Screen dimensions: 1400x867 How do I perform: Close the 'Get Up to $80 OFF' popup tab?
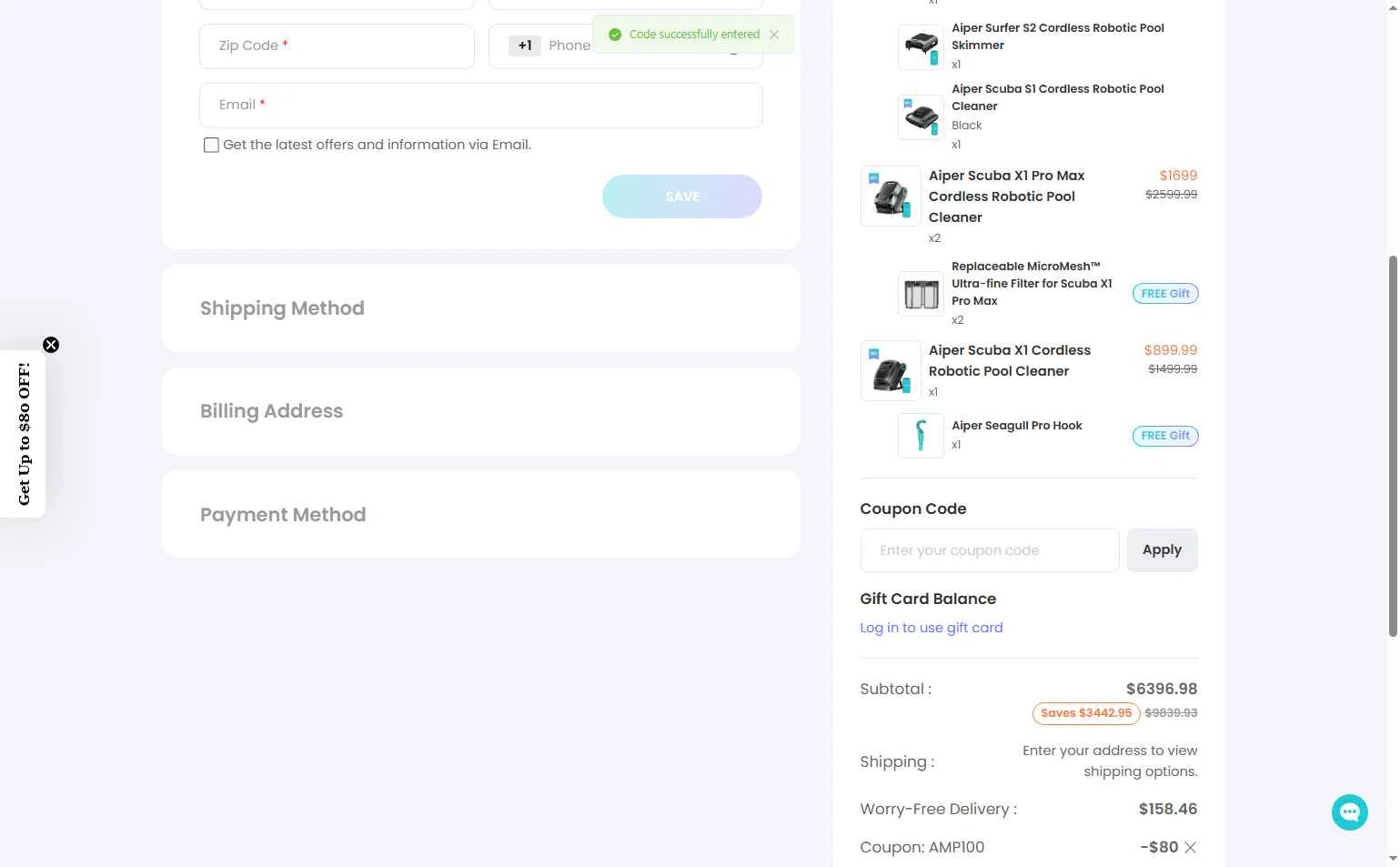(51, 345)
